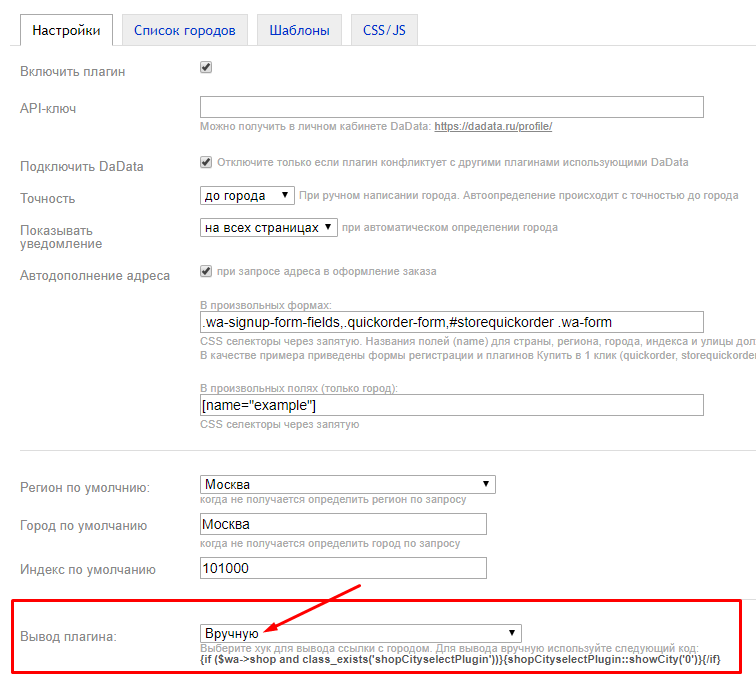Viewport: 756px width, 679px height.
Task: Select the Настройки tab
Action: (66, 30)
